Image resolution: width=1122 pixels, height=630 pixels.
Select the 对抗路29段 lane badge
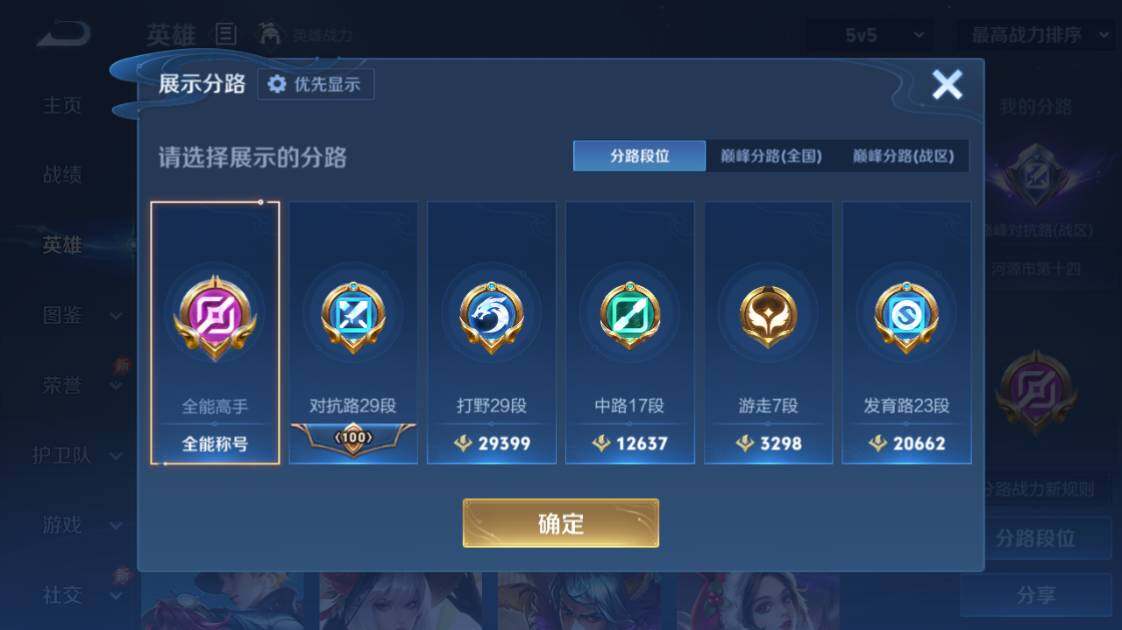353,316
